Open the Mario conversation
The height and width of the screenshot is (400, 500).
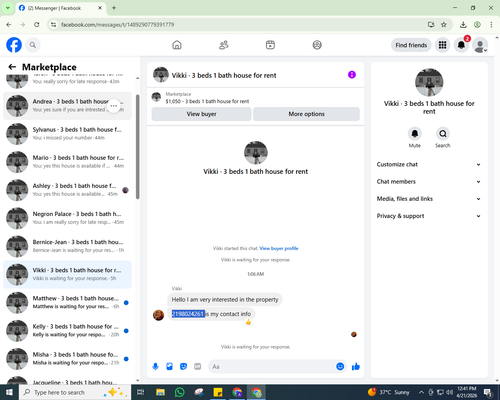pos(67,162)
